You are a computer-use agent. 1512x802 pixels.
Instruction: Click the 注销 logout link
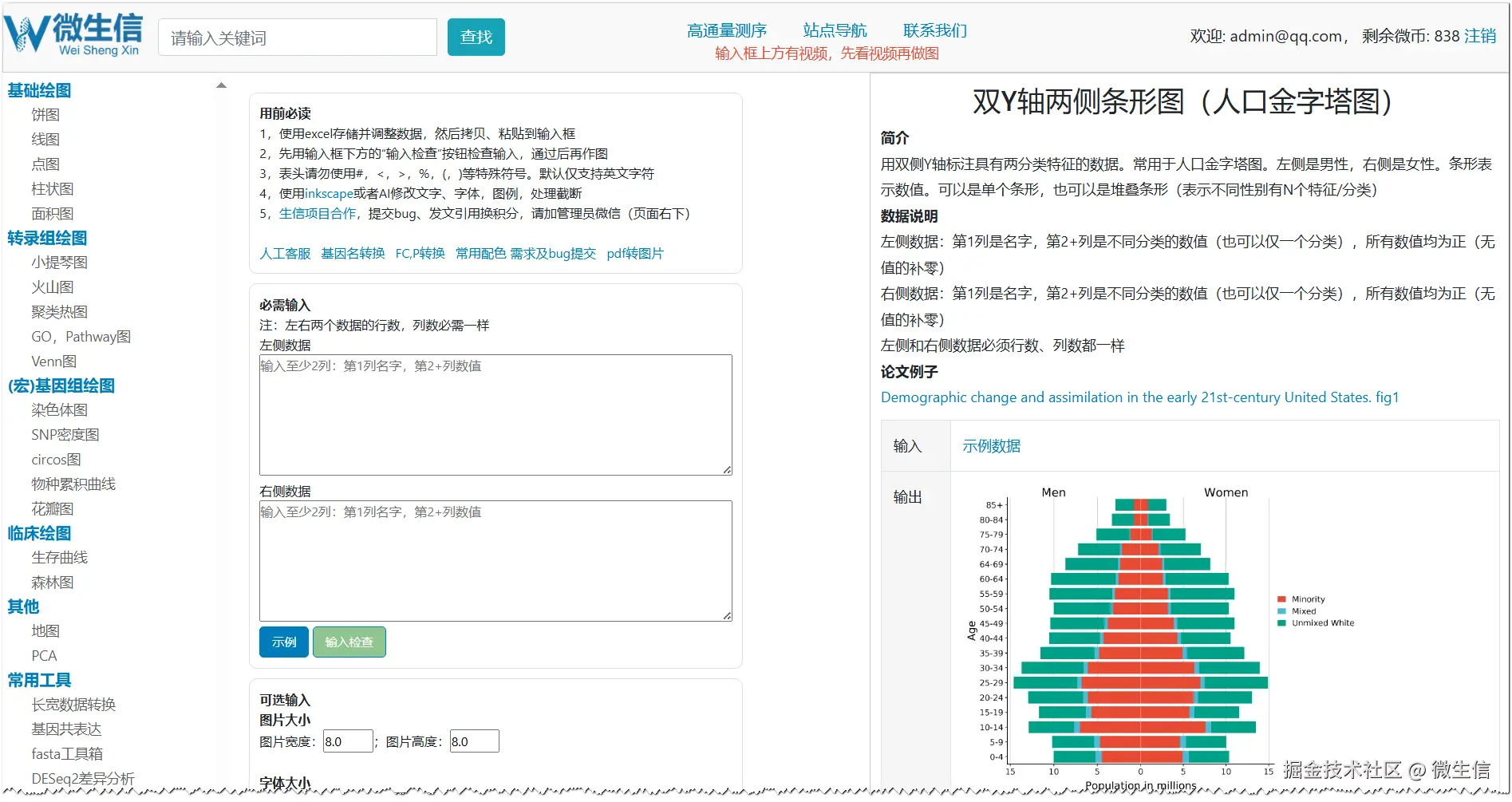pyautogui.click(x=1480, y=36)
